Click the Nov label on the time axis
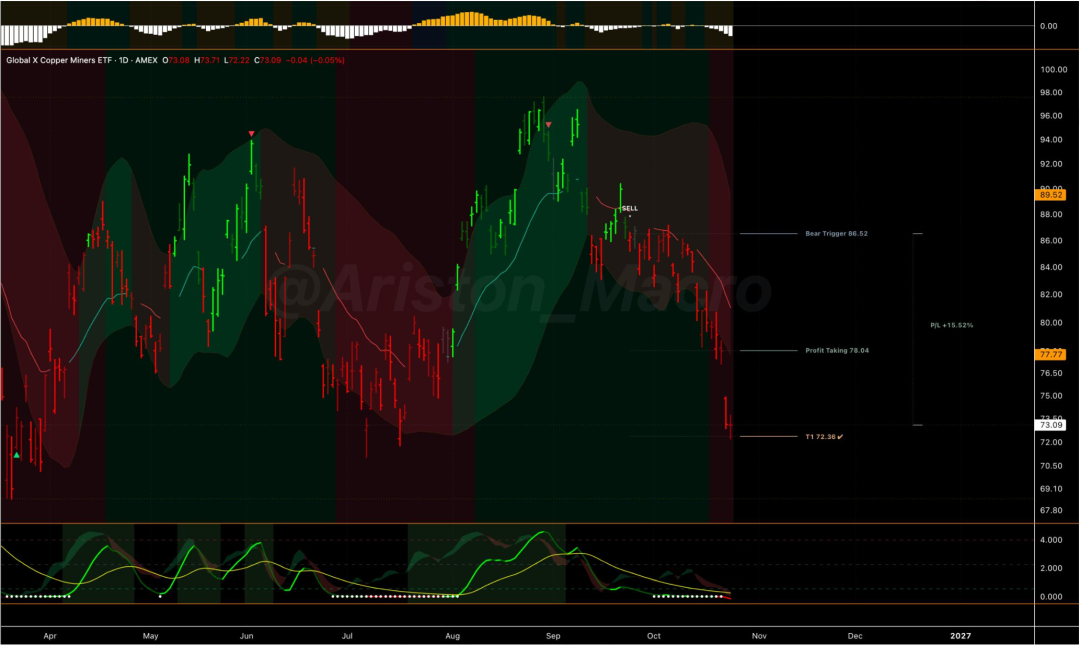 [x=759, y=636]
